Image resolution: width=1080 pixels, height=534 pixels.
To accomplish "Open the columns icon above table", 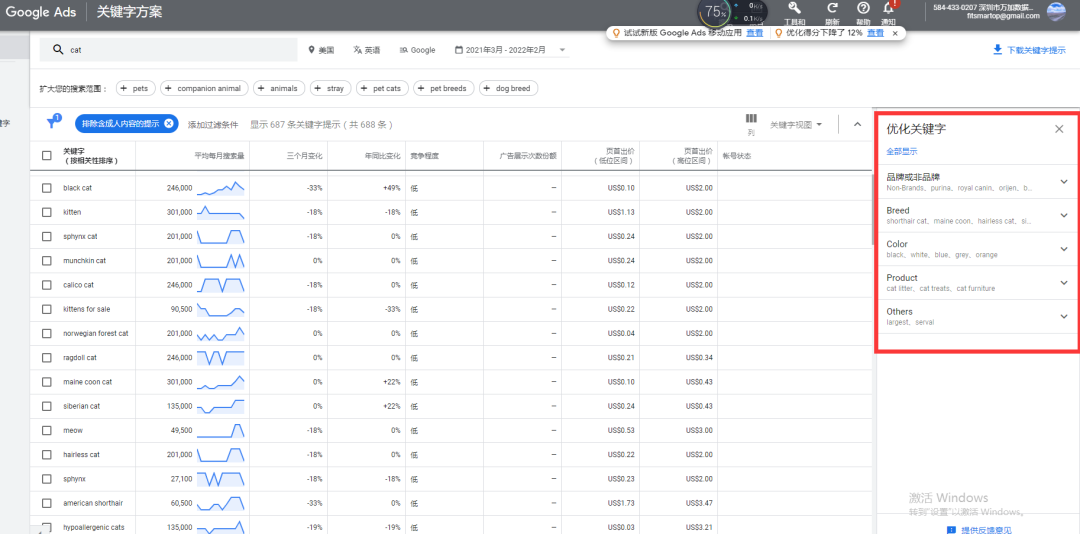I will coord(751,119).
